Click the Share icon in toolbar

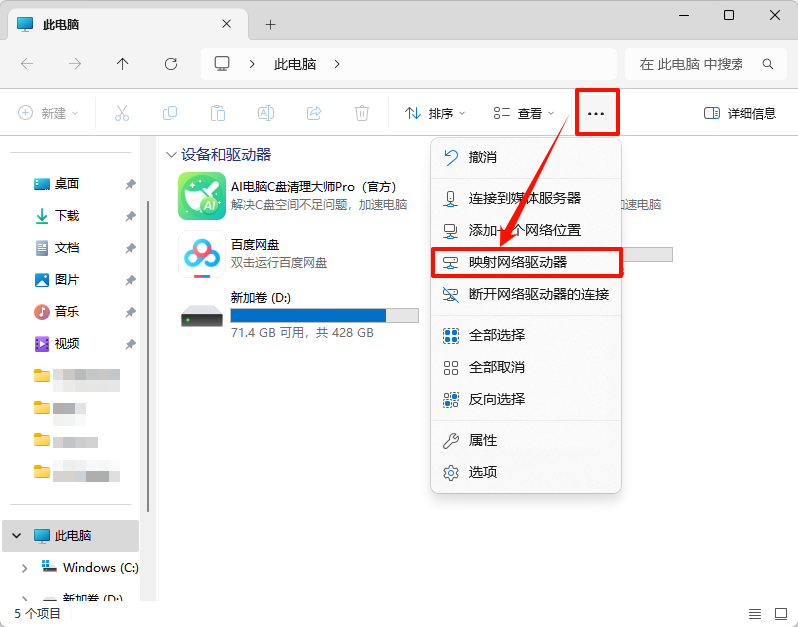(x=314, y=113)
